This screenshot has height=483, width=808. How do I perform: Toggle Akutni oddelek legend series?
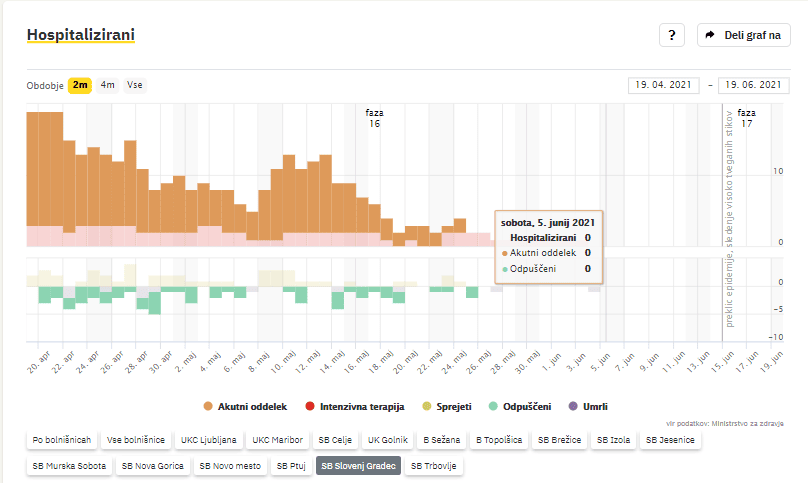(245, 407)
